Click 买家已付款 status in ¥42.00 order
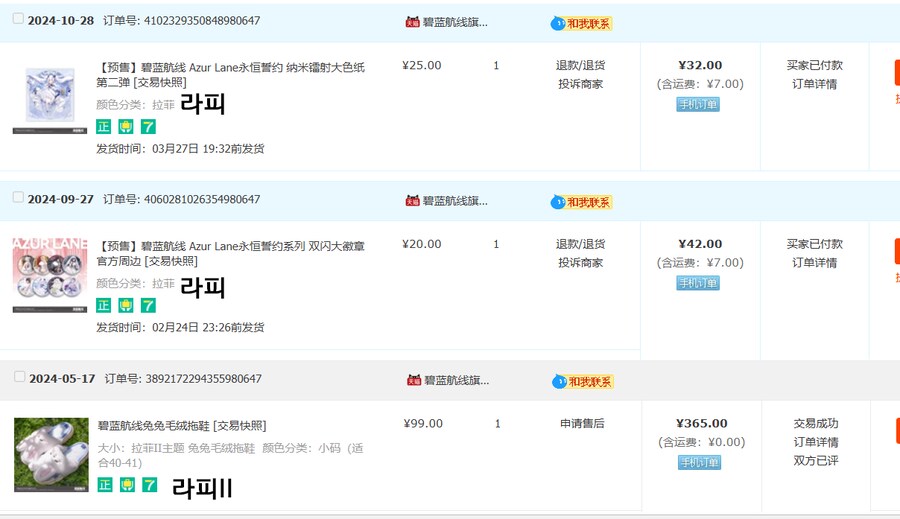This screenshot has height=519, width=900. pyautogui.click(x=814, y=244)
